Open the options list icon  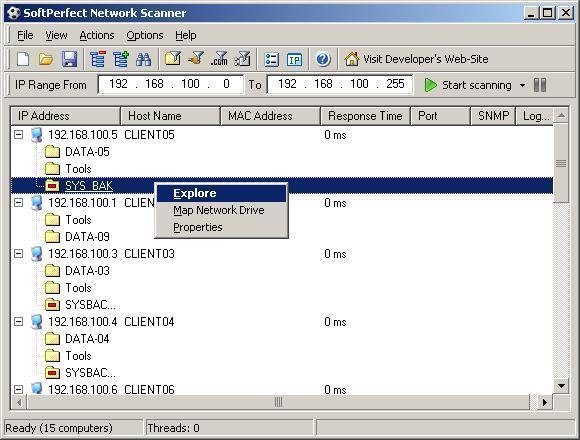tap(272, 60)
